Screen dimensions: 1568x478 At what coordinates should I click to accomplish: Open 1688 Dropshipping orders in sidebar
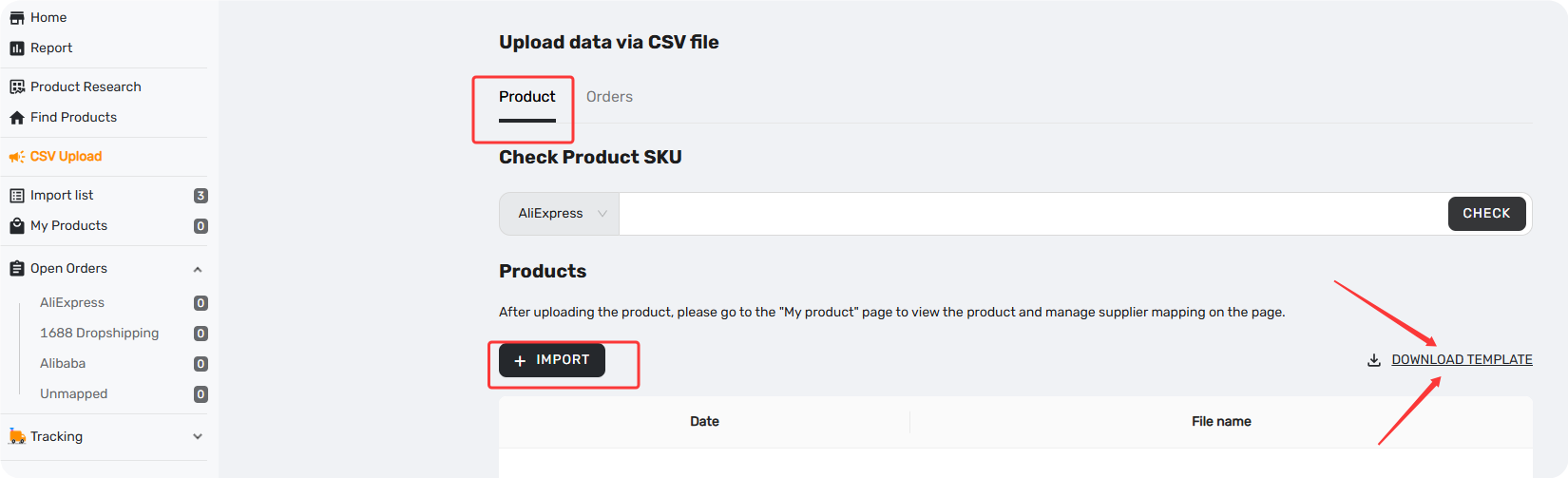pos(100,334)
